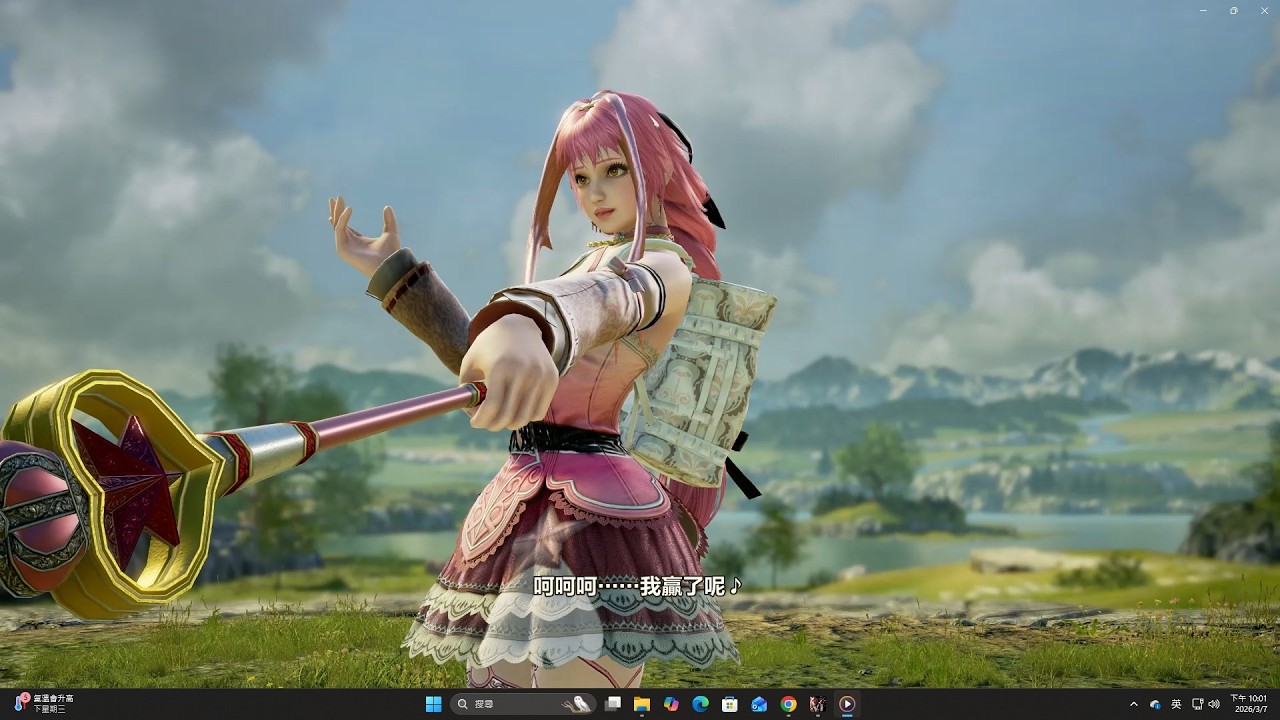Open the OneDrive tray icon
1280x720 pixels.
pos(1155,704)
